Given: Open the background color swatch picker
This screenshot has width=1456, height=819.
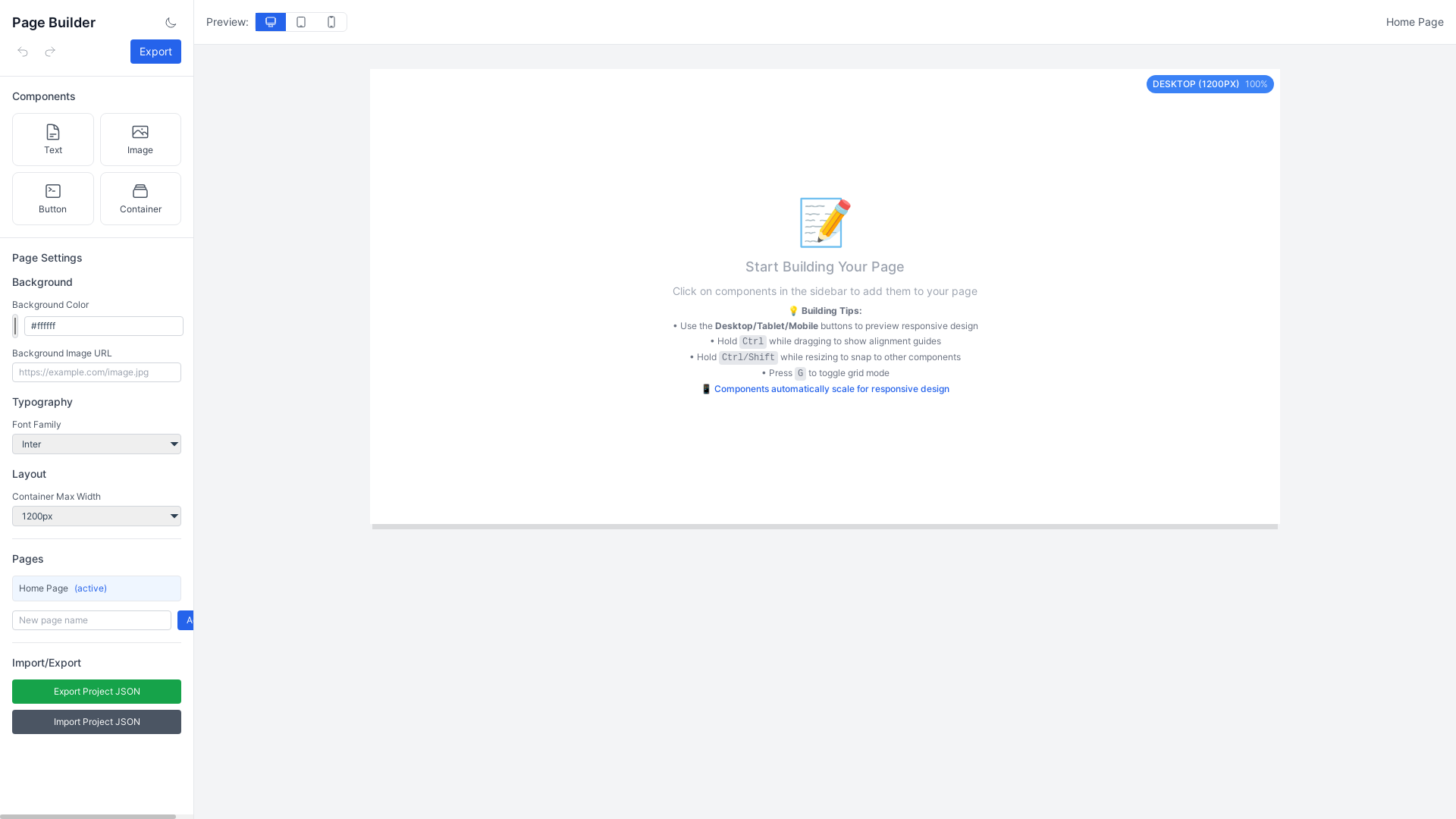Looking at the screenshot, I should click(x=15, y=326).
